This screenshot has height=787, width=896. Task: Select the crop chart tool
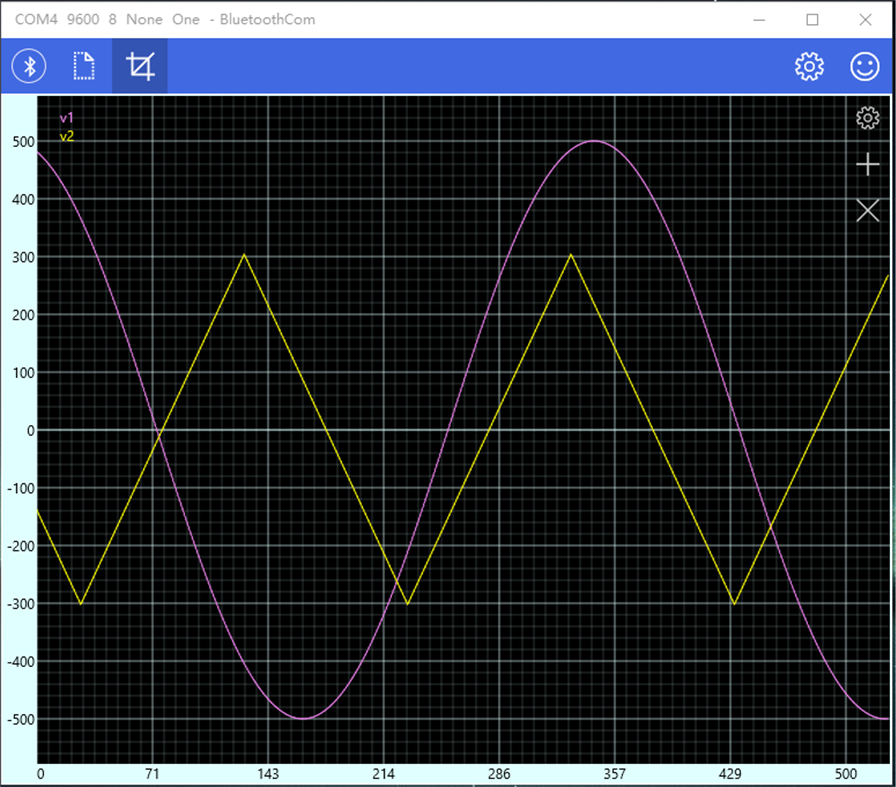pos(140,66)
